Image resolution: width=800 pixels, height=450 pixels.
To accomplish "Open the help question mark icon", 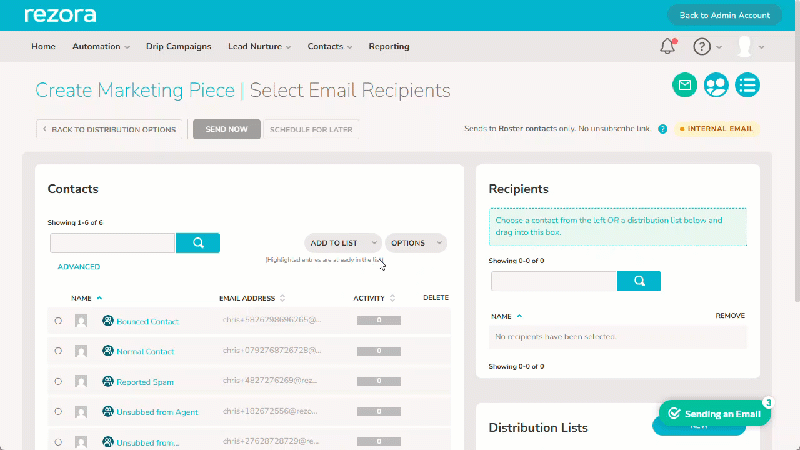I will click(x=702, y=47).
